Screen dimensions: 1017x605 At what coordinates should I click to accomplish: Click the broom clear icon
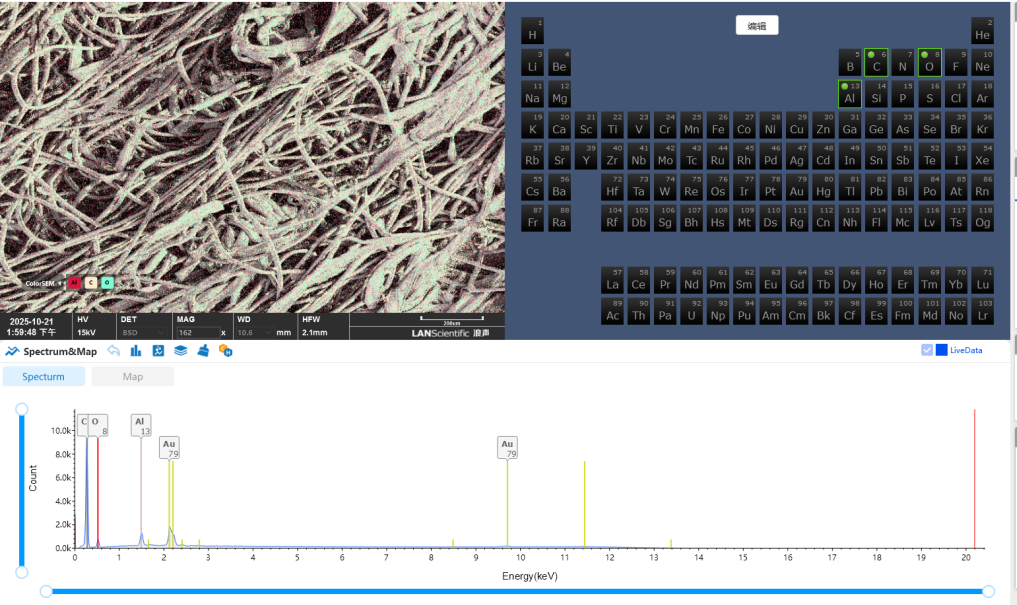203,351
